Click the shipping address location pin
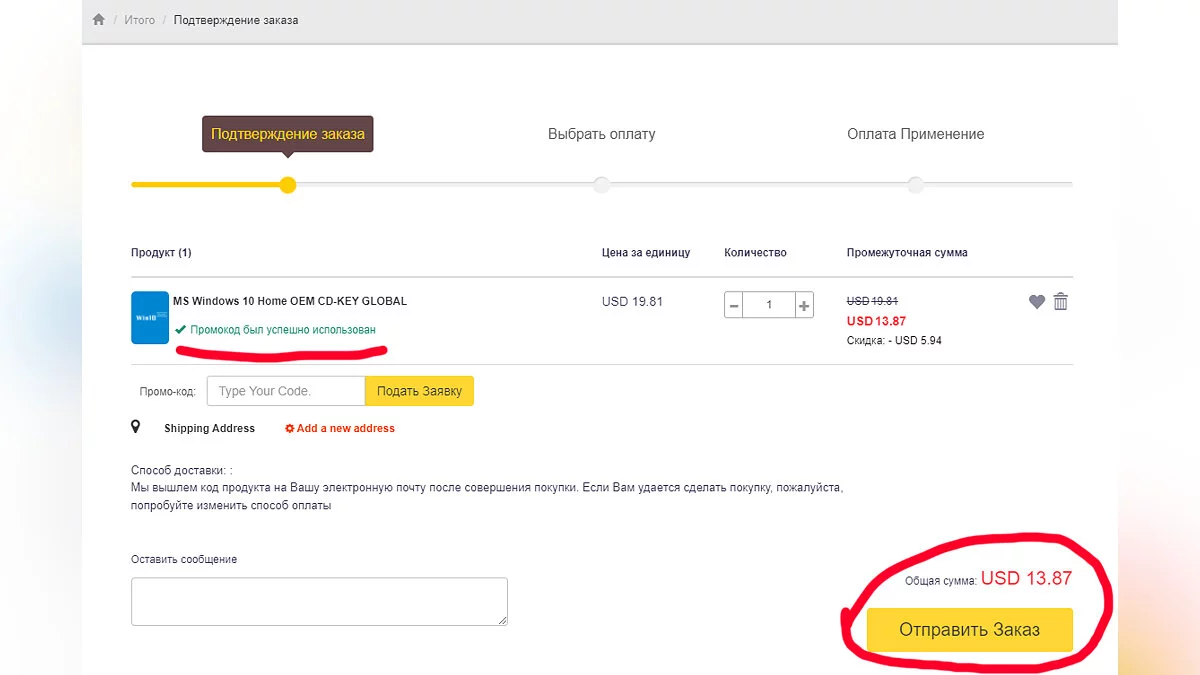 [x=136, y=427]
